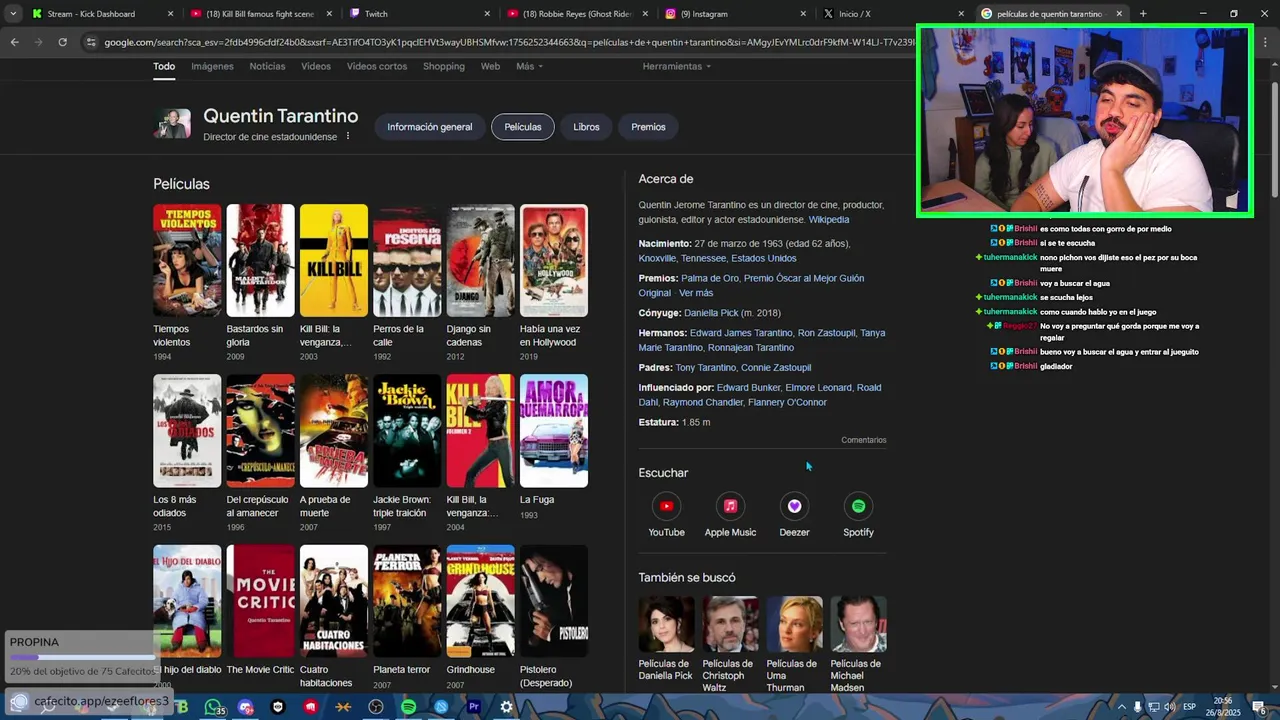Open the Palma de Oro link
This screenshot has height=720, width=1280.
click(710, 278)
